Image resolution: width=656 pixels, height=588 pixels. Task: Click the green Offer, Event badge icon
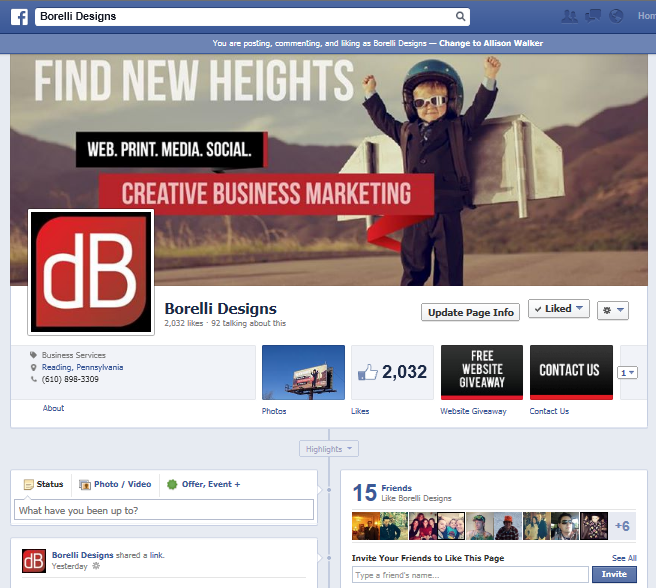pos(172,484)
